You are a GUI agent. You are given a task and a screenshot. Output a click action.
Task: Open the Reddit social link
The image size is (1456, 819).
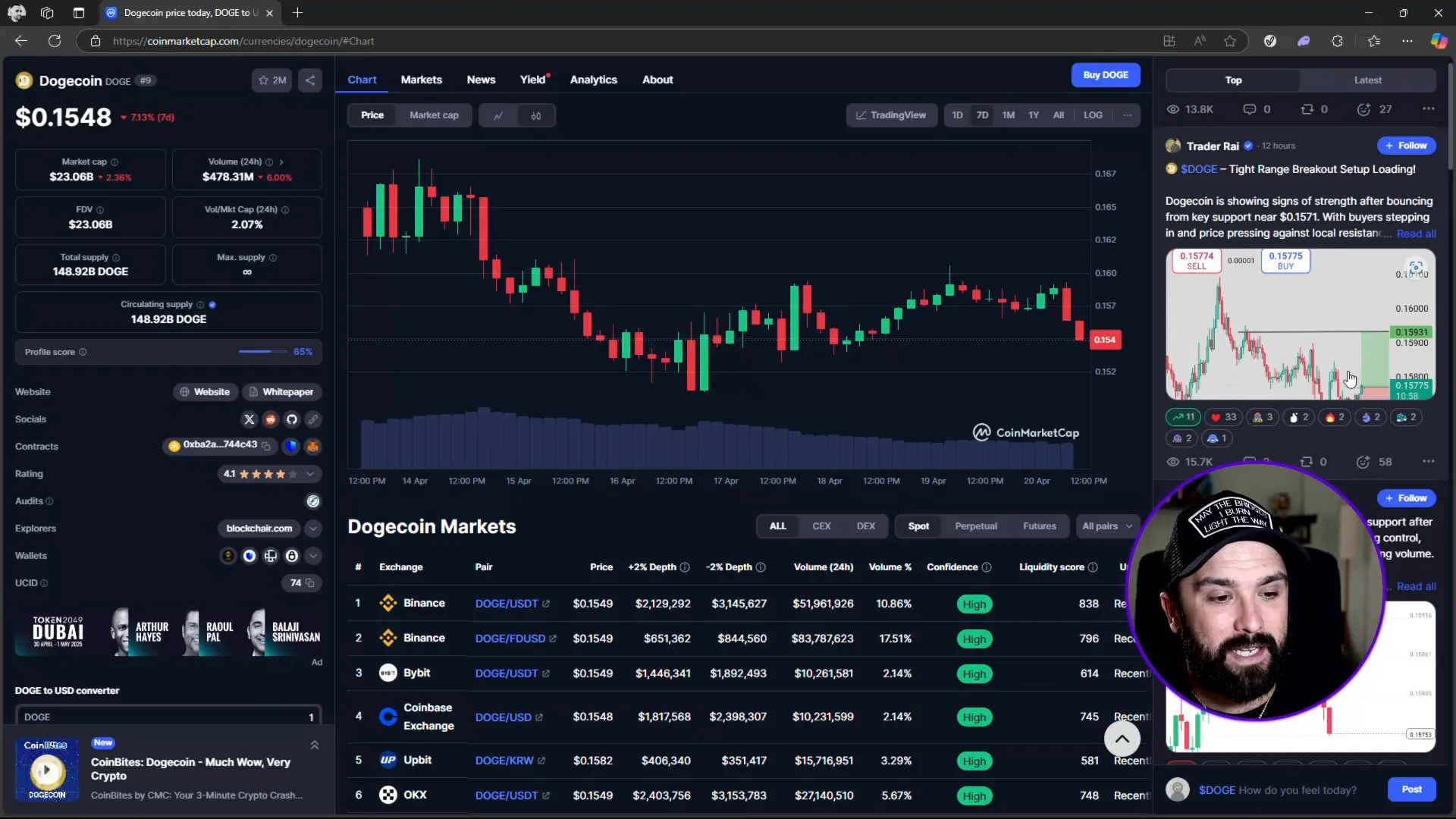tap(271, 419)
